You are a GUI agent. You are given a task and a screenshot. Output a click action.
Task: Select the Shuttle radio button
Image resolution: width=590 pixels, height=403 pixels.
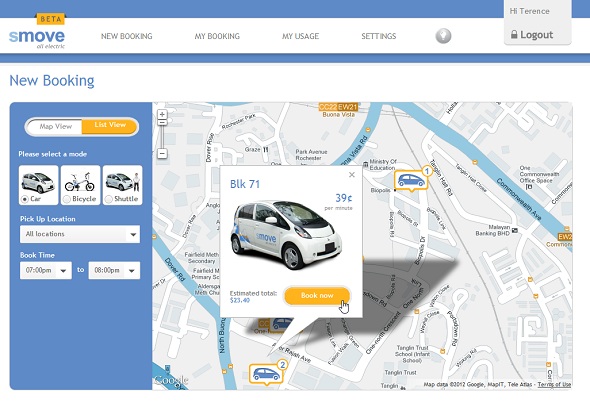[109, 199]
